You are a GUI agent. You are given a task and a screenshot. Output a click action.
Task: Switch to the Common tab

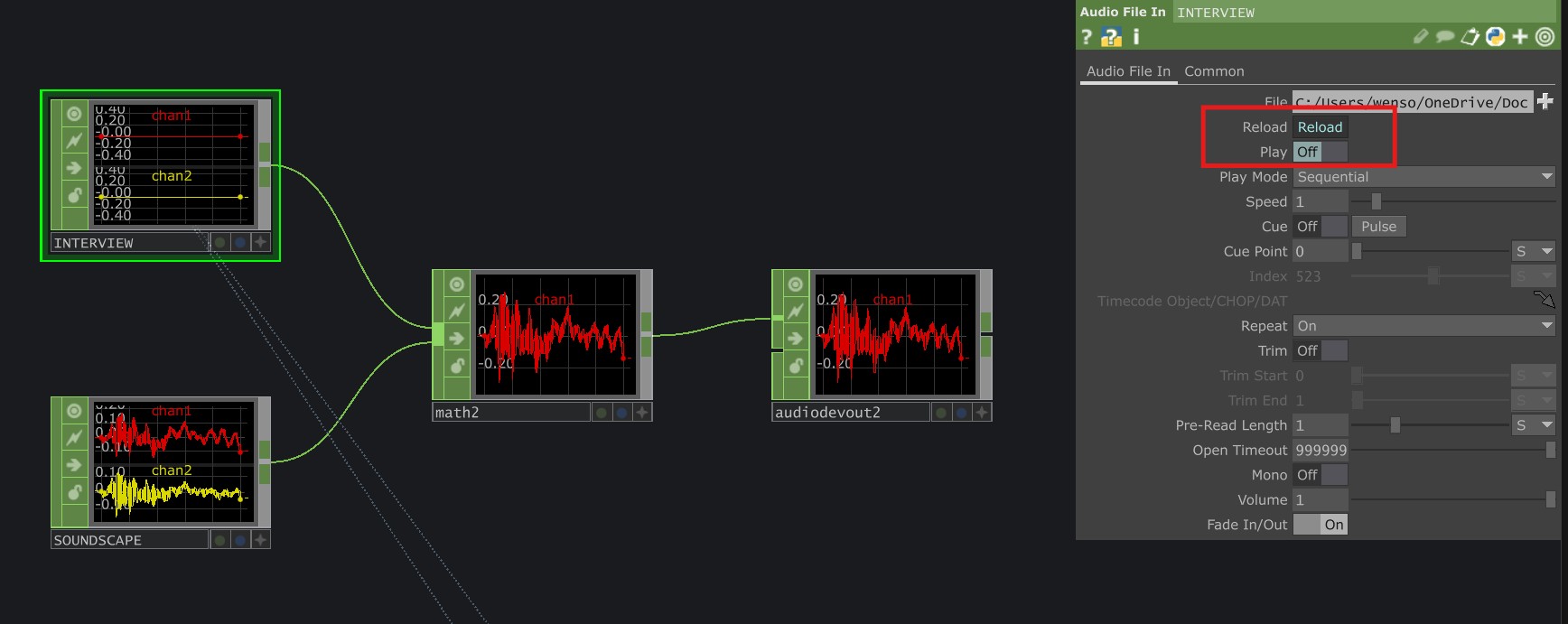[x=1214, y=71]
